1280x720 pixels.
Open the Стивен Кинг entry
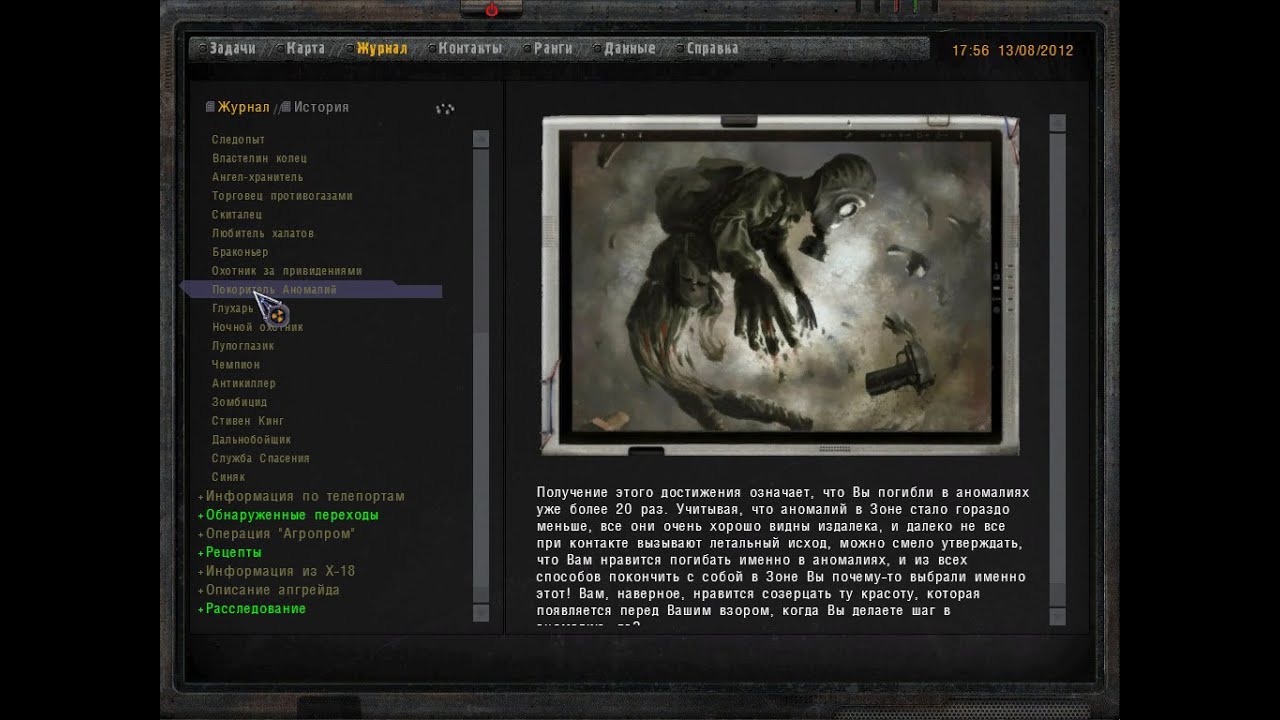point(248,421)
